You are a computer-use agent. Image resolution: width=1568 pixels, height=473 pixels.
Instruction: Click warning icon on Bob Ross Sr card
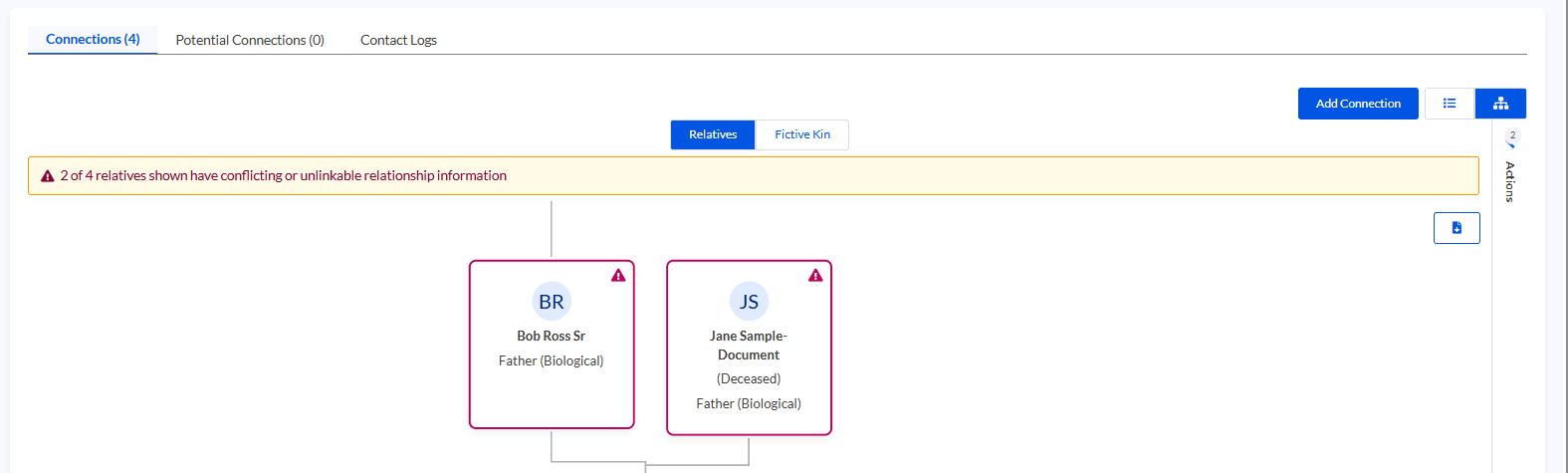tap(618, 276)
